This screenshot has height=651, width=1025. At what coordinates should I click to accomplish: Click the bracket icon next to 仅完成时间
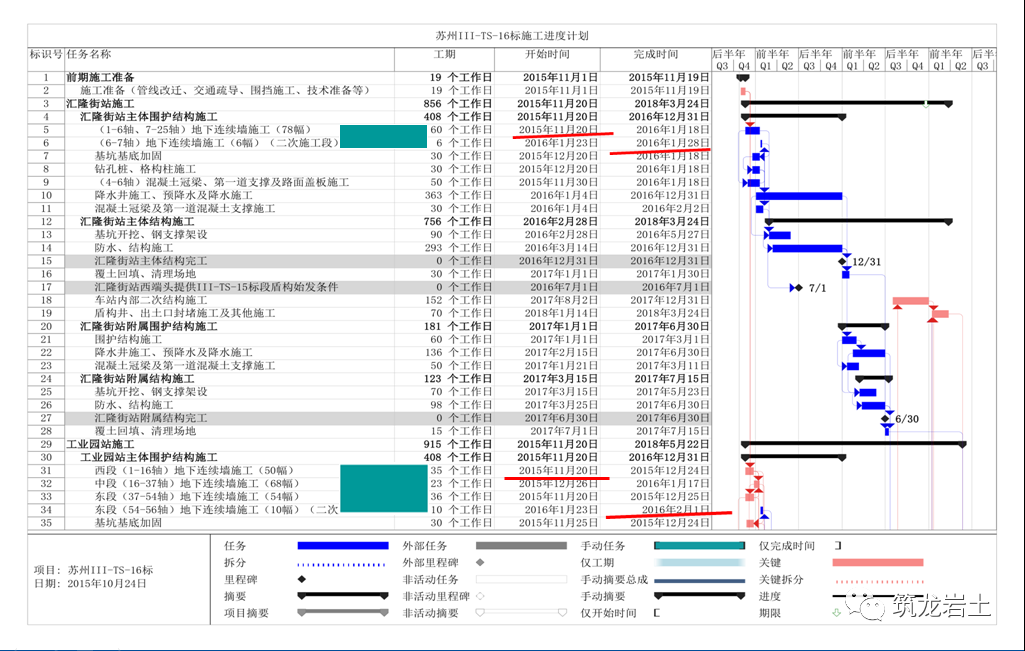[839, 546]
